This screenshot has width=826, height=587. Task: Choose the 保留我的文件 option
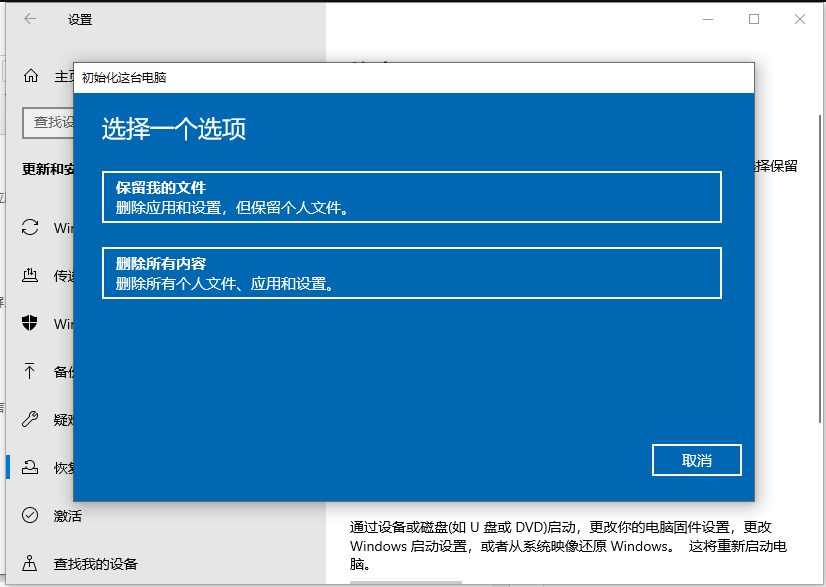411,196
